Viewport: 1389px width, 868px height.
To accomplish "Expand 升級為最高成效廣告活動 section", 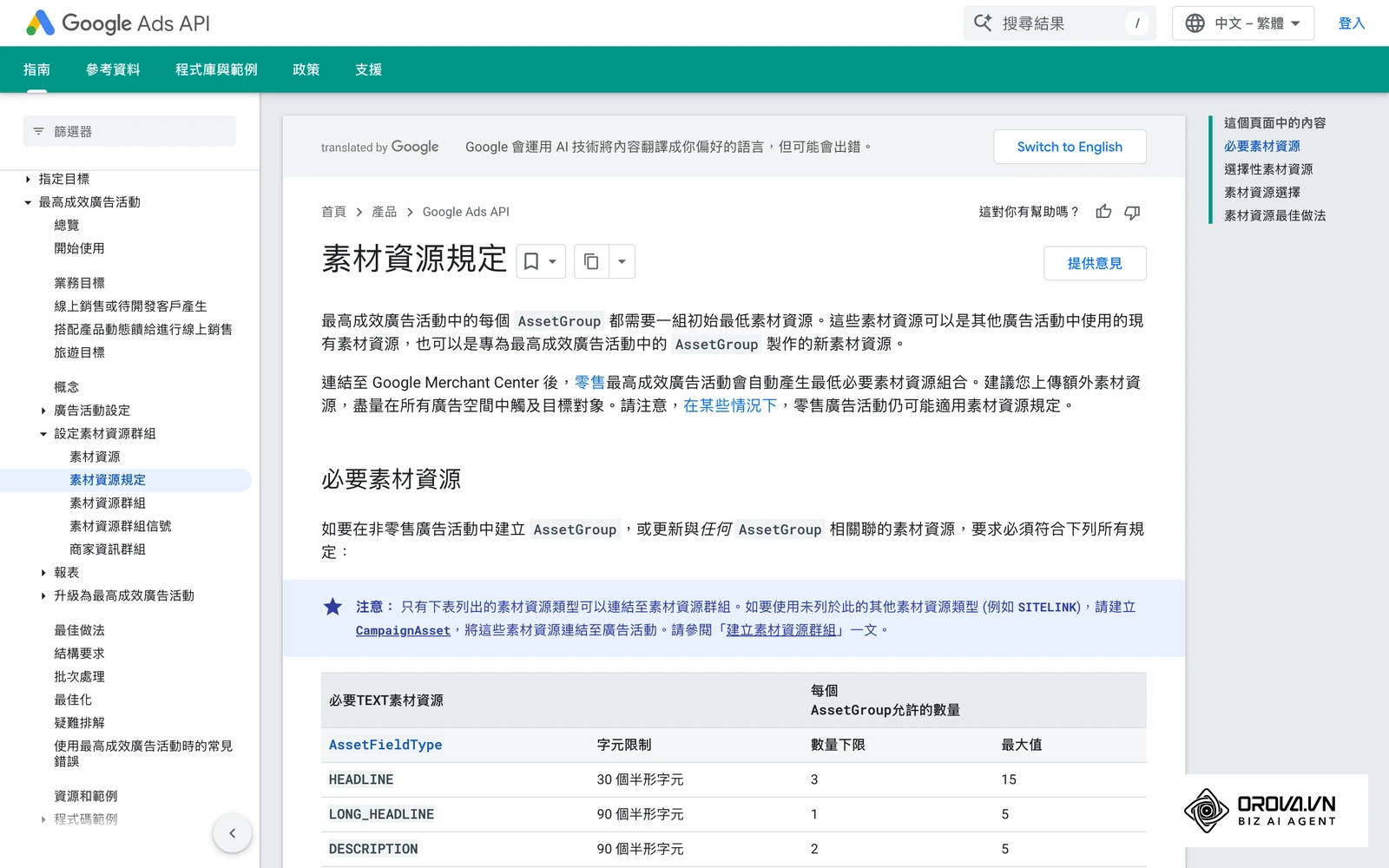I will (43, 595).
